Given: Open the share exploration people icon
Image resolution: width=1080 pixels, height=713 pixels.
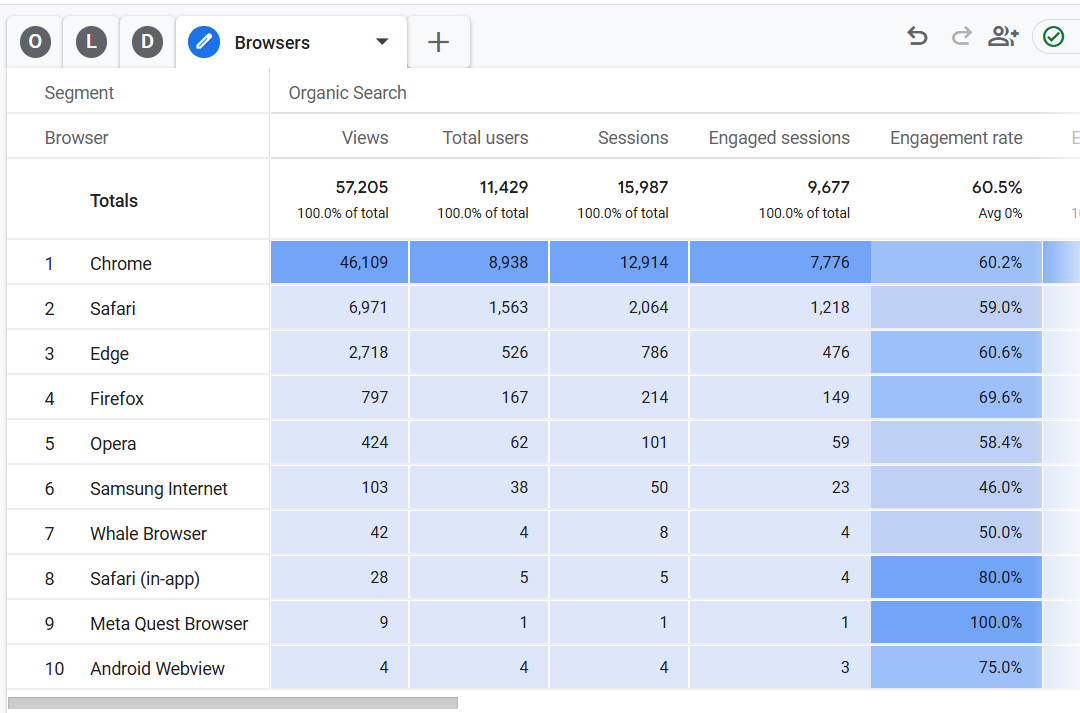Looking at the screenshot, I should [x=1002, y=37].
